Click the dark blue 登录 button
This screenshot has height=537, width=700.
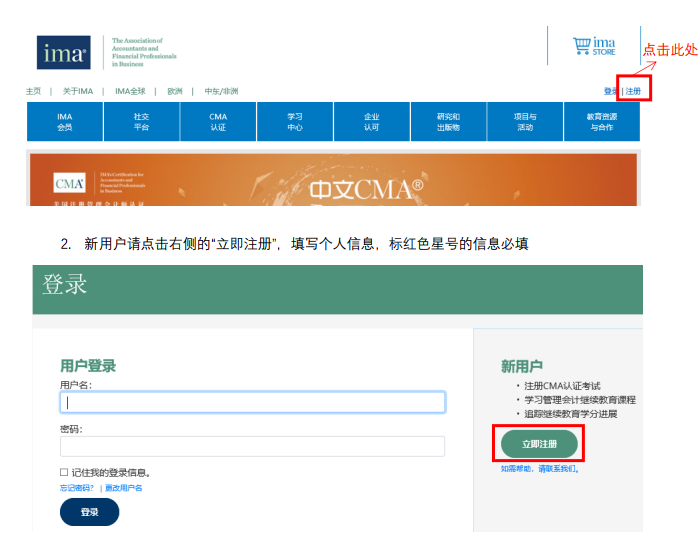tap(90, 512)
